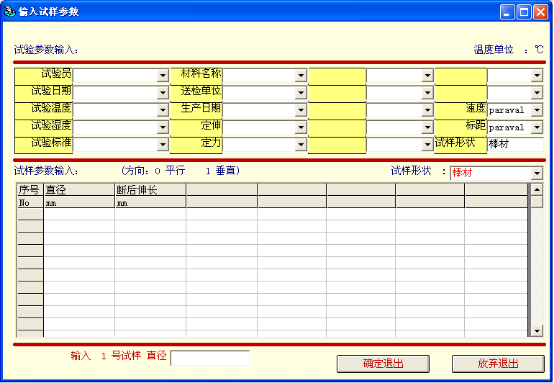The image size is (554, 383).
Task: Expand the 试验日期 combo box
Action: pos(163,93)
